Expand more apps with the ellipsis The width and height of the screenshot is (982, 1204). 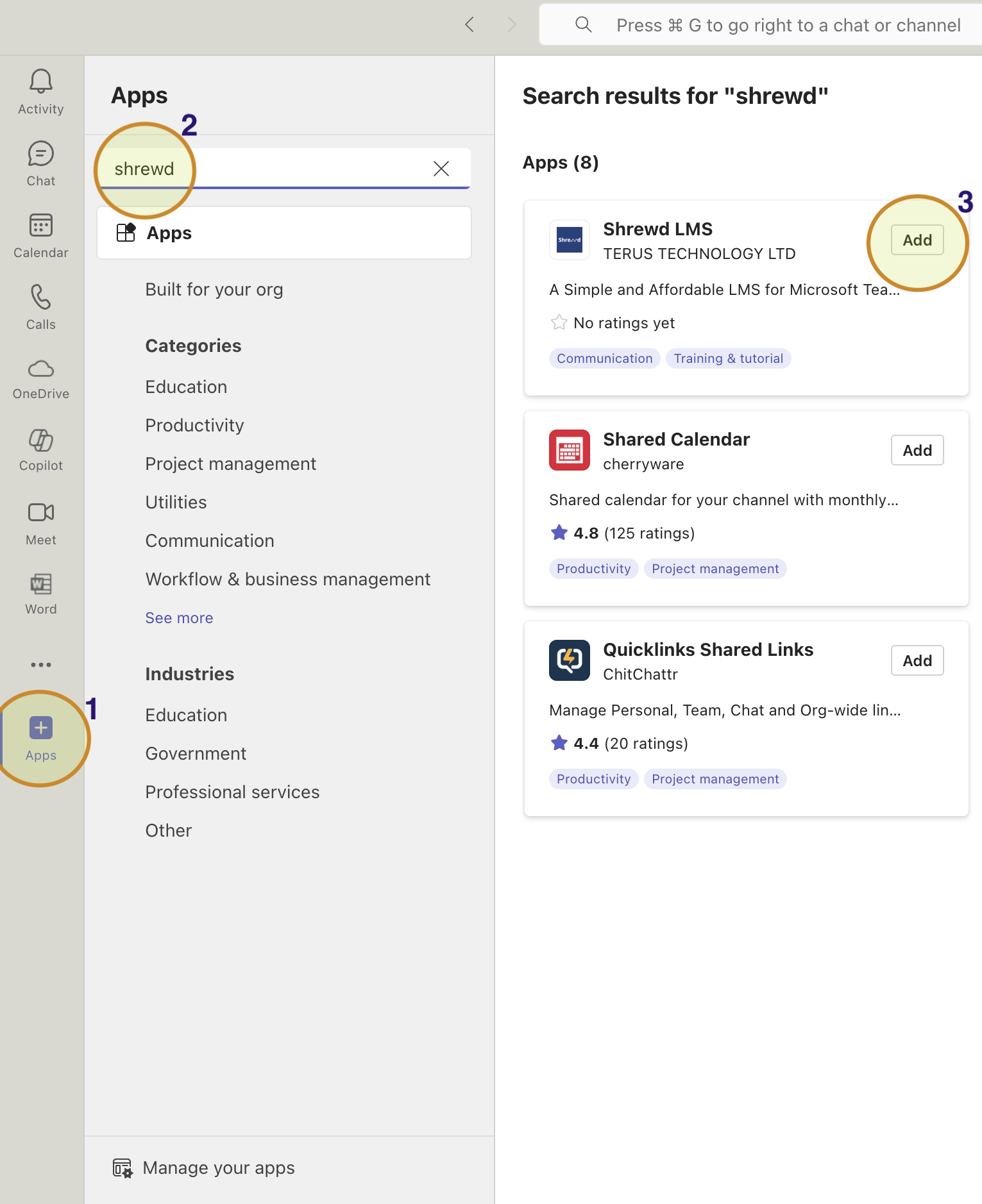(x=41, y=665)
